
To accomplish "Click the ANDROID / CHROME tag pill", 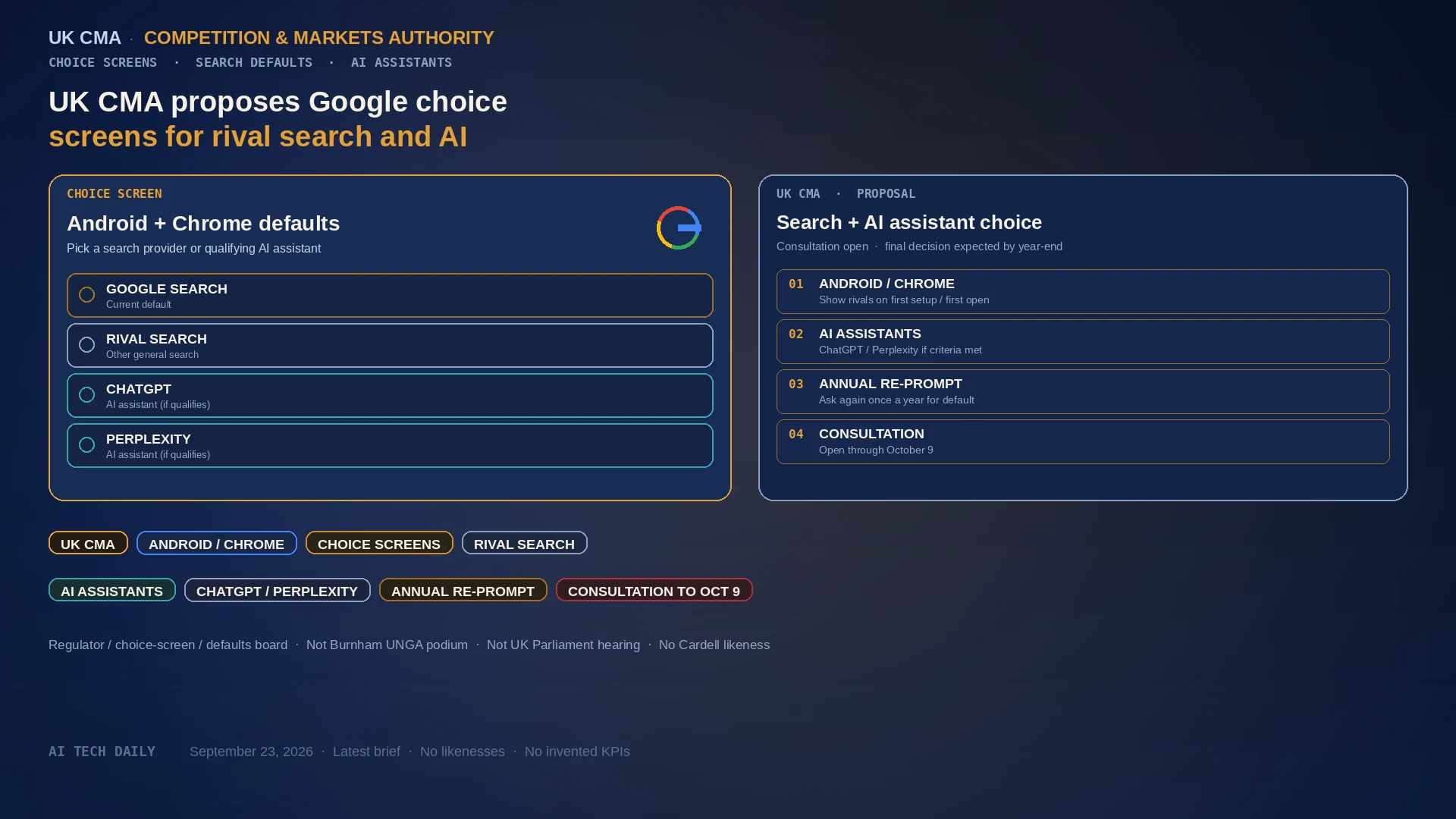I will tap(216, 543).
